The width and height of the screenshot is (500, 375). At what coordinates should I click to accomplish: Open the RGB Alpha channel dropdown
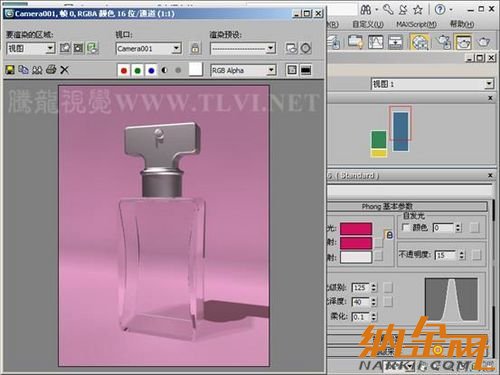(243, 70)
